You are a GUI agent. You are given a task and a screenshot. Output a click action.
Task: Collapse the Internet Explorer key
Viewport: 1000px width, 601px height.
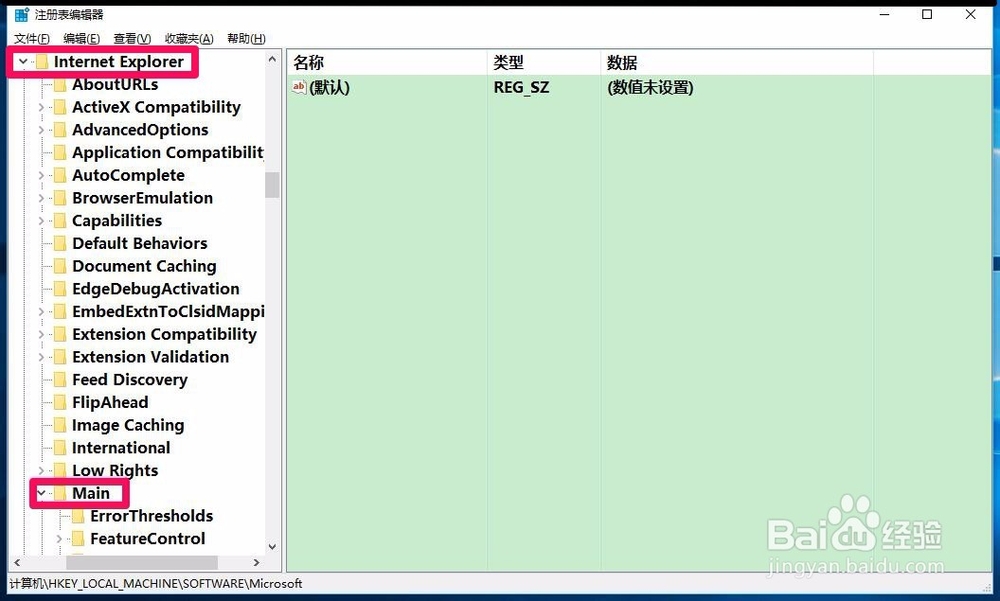pos(23,62)
